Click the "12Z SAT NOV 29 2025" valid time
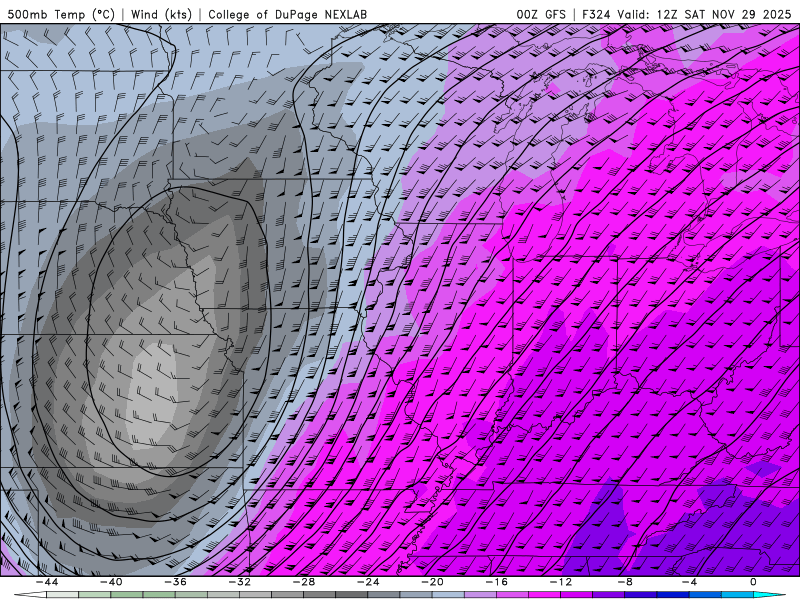Image resolution: width=800 pixels, height=600 pixels. click(x=723, y=14)
